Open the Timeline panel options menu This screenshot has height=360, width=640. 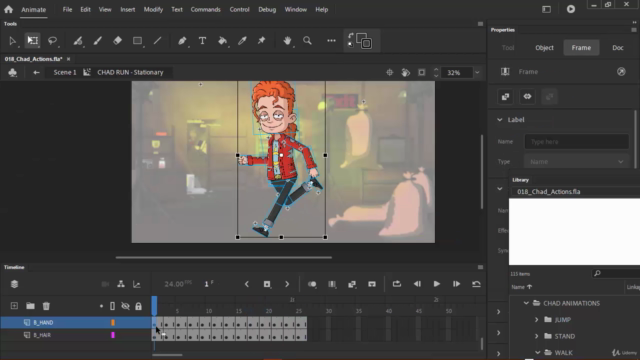click(480, 267)
